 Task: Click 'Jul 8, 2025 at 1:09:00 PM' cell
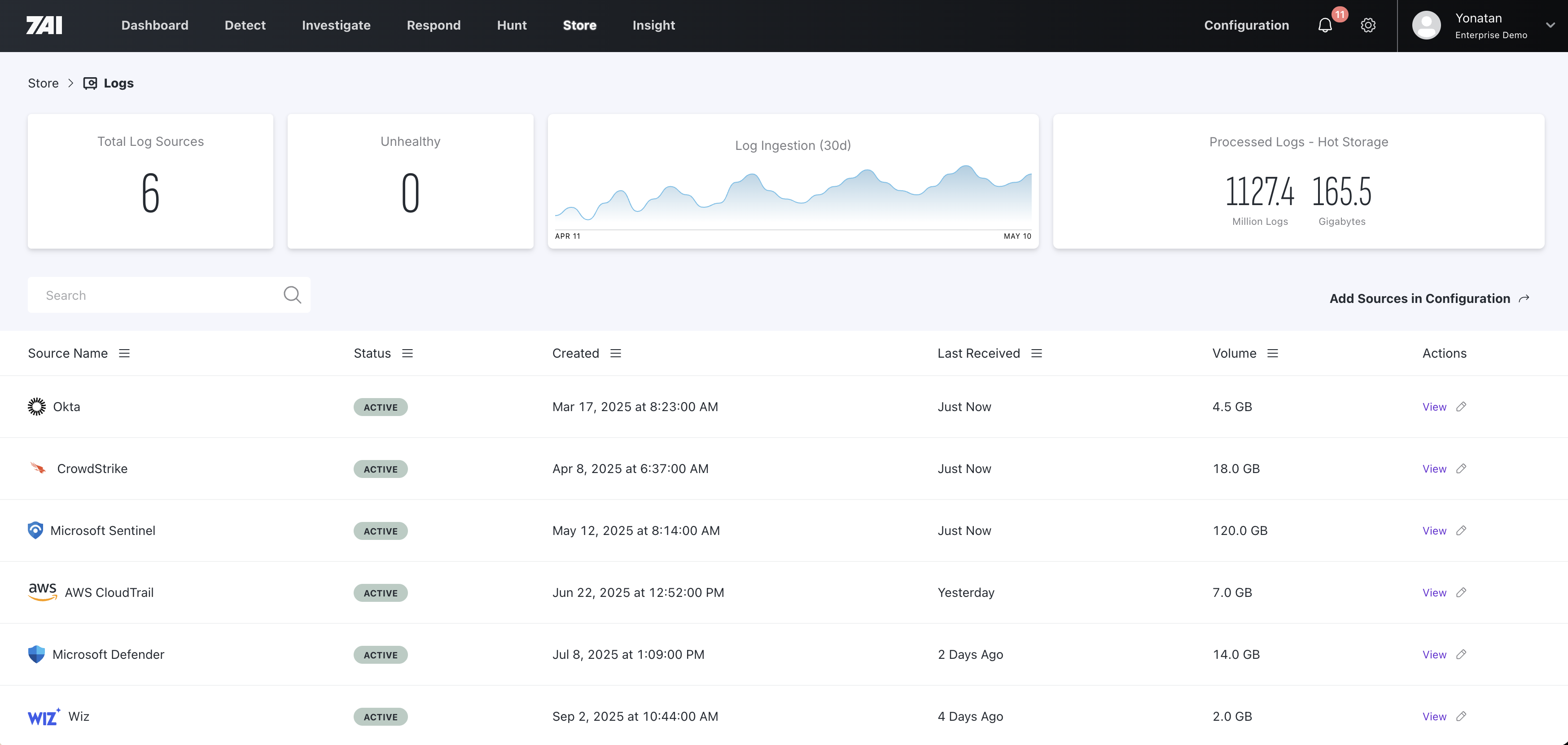[628, 654]
